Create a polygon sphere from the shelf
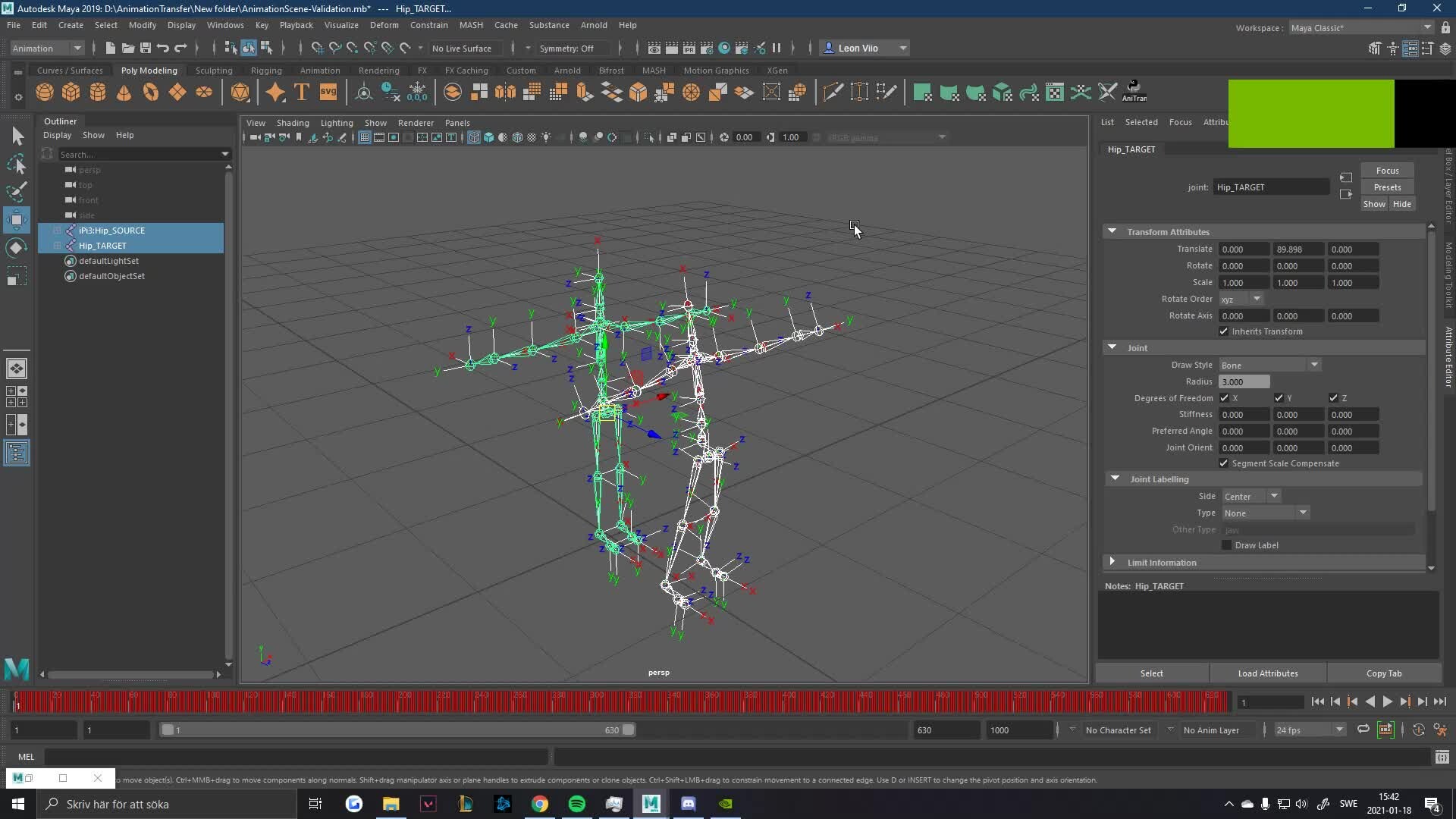 pyautogui.click(x=44, y=91)
